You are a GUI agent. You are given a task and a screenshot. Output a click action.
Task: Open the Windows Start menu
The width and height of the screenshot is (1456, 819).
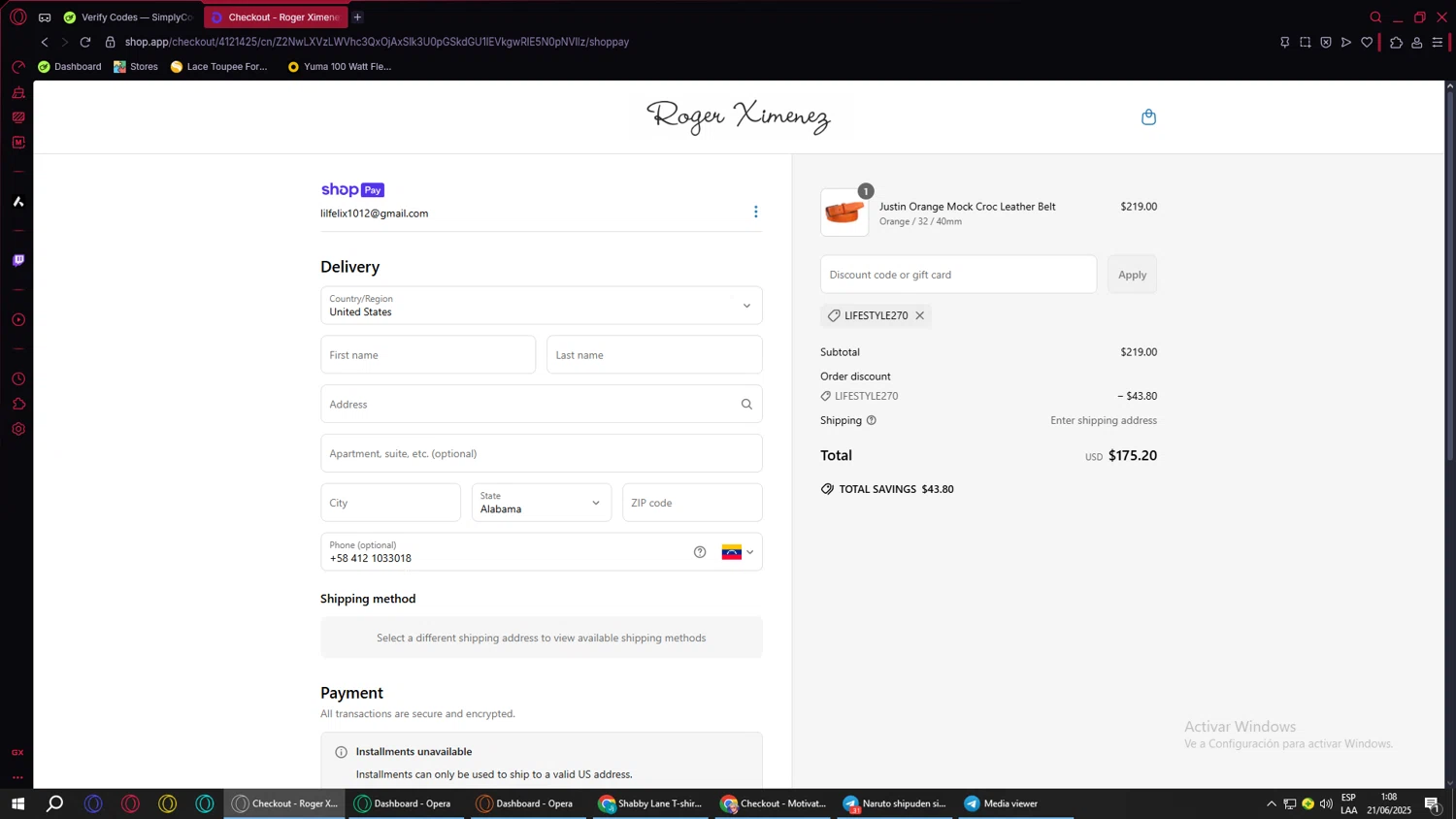(17, 803)
